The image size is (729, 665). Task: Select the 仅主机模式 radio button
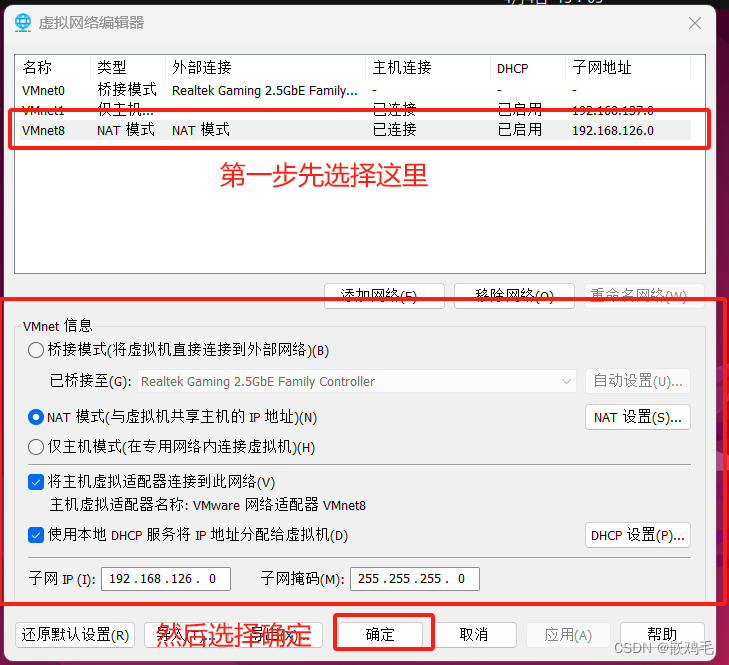point(36,447)
